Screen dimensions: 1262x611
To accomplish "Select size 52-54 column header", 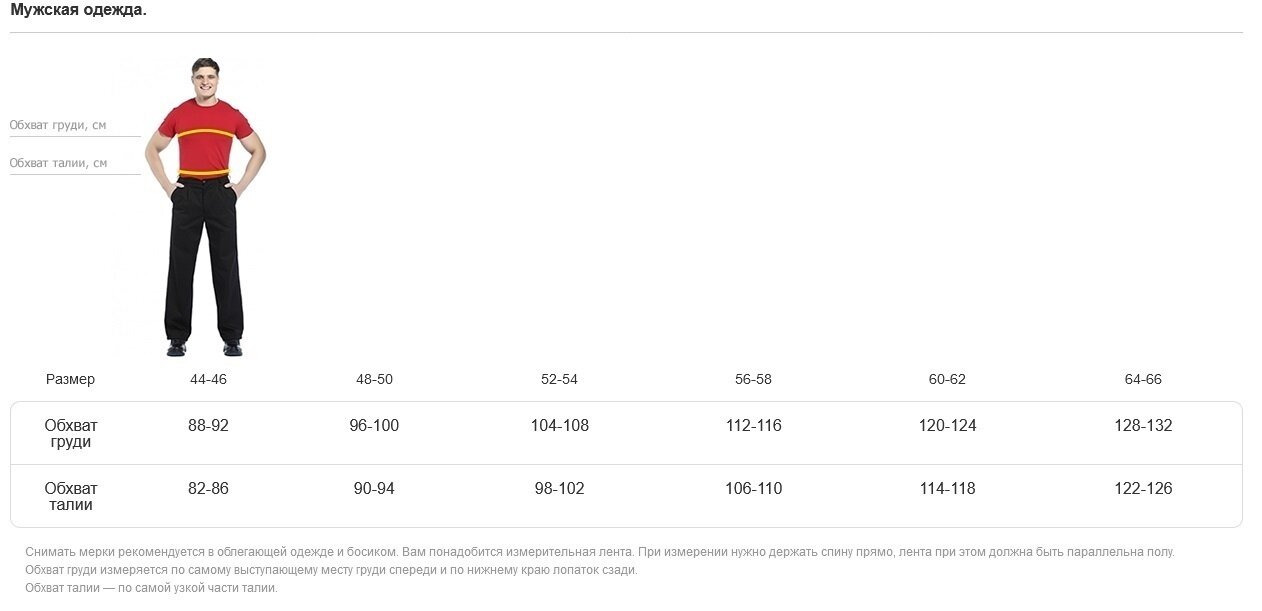I will (x=559, y=379).
